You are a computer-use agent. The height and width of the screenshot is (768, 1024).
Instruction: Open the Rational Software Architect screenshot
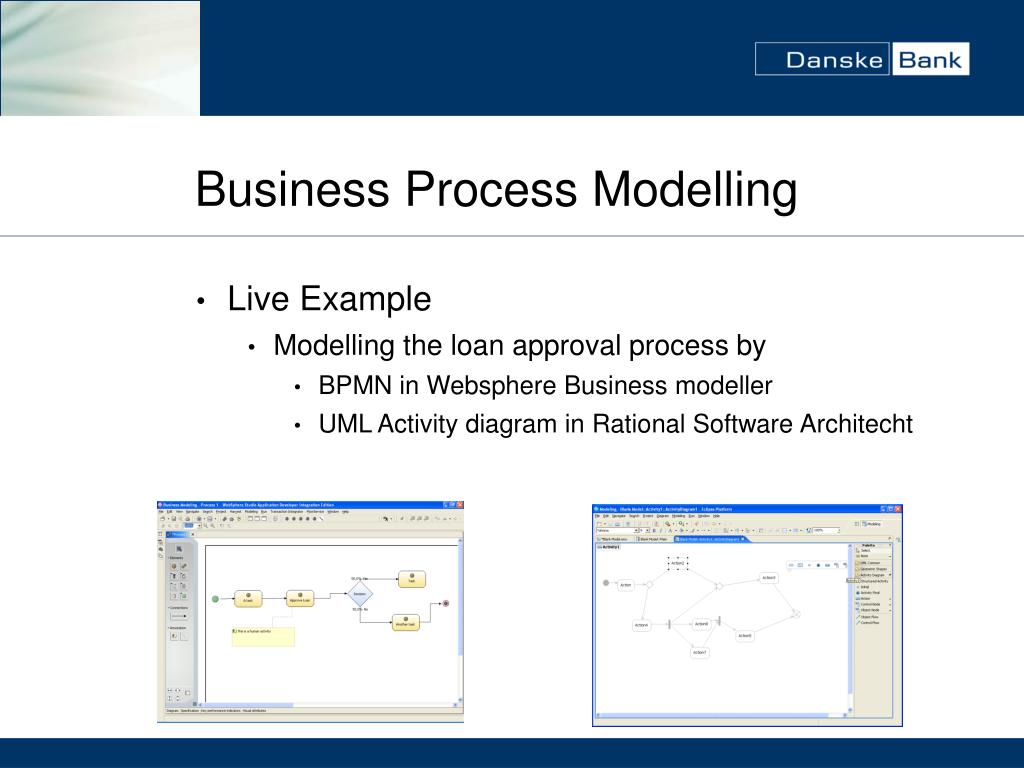point(747,615)
